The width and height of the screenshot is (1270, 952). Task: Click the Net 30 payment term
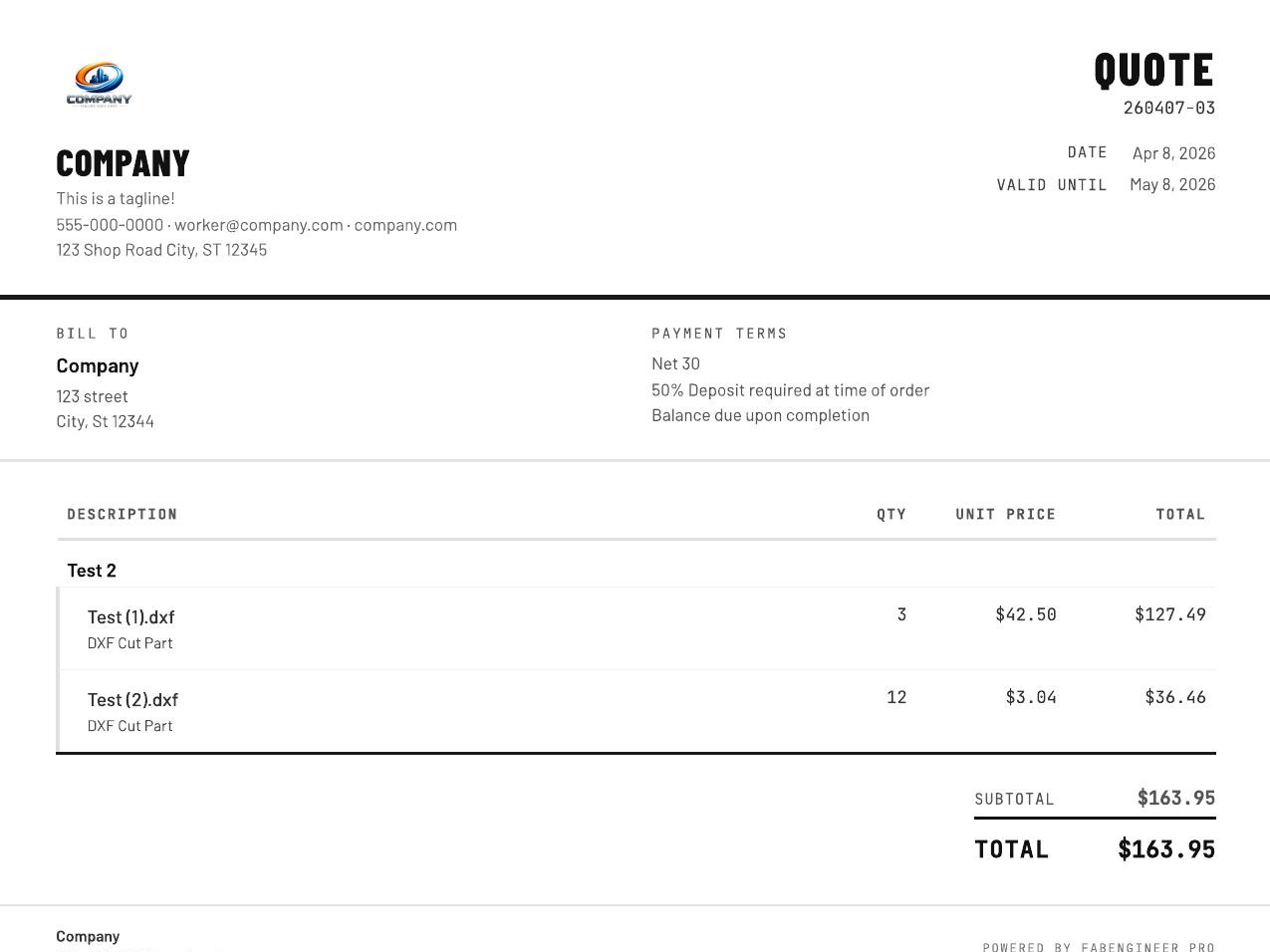675,363
